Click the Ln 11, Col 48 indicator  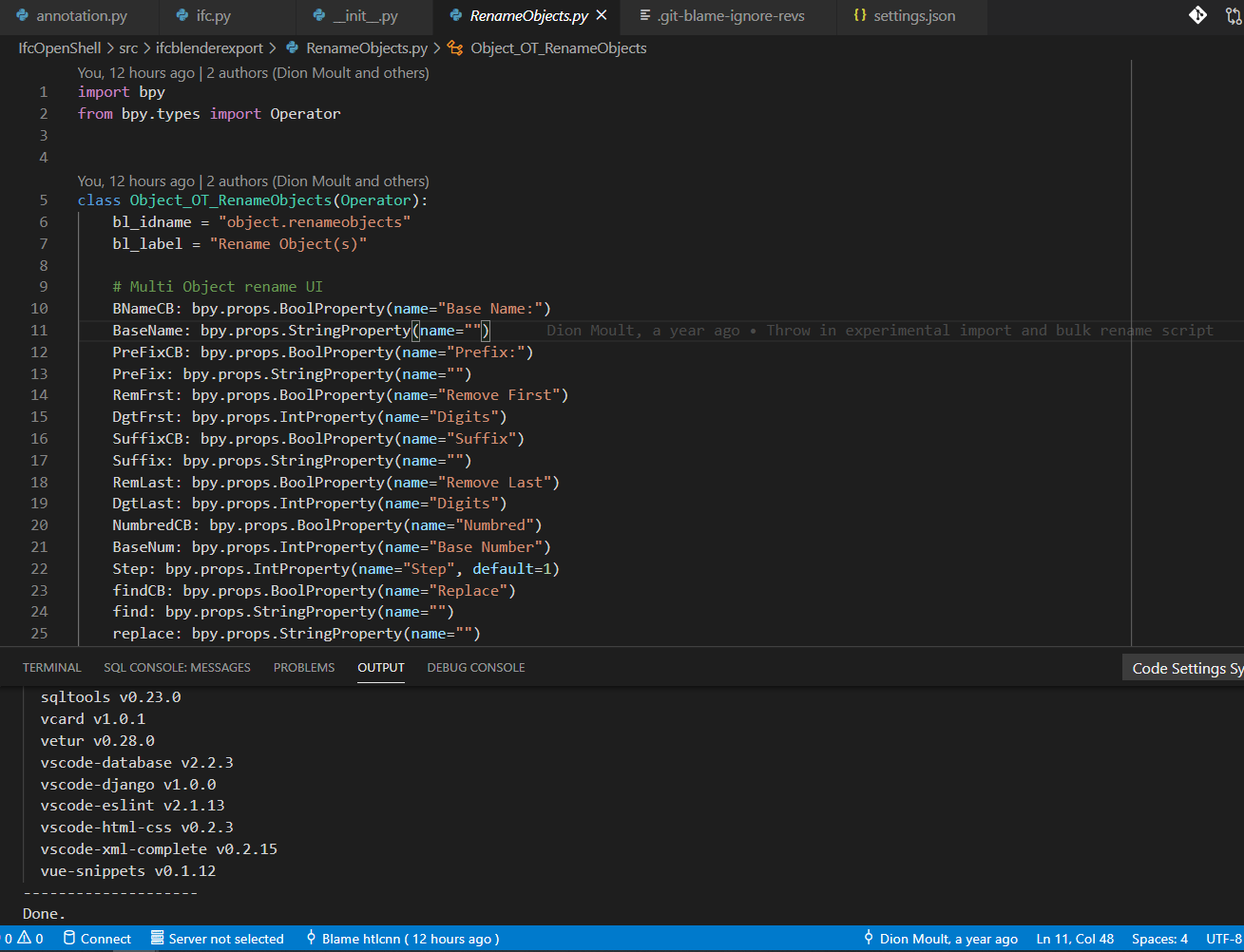(x=1075, y=939)
